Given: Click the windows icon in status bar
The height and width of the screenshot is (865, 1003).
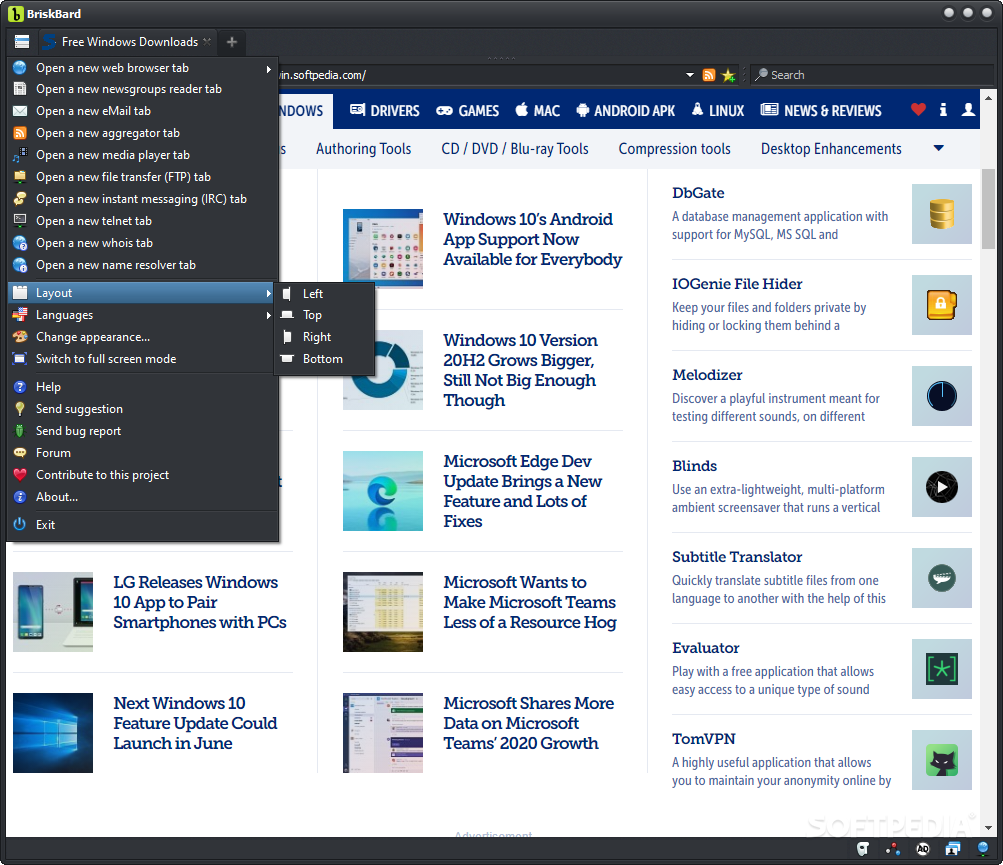Looking at the screenshot, I should click(953, 849).
